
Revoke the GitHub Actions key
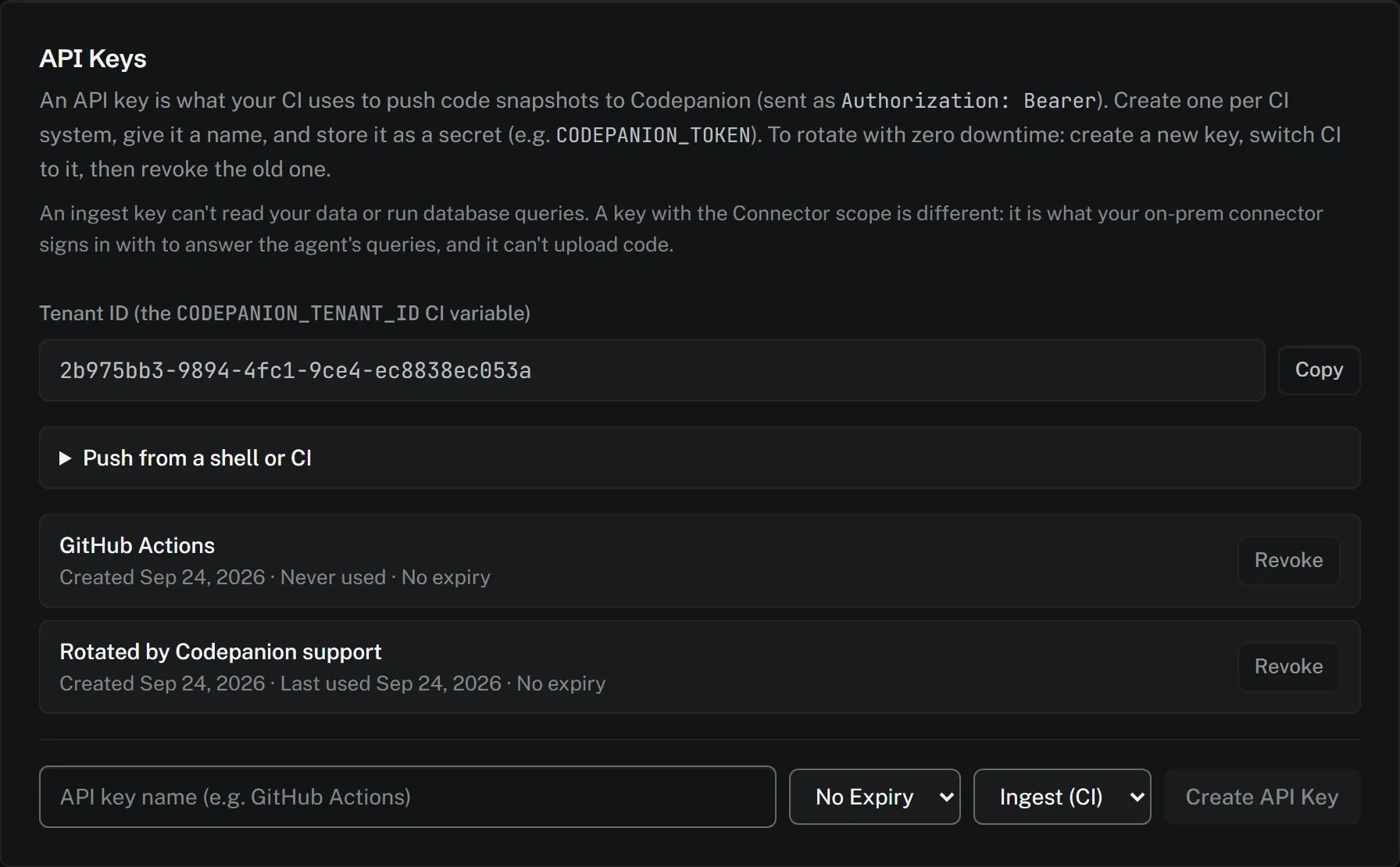tap(1288, 560)
